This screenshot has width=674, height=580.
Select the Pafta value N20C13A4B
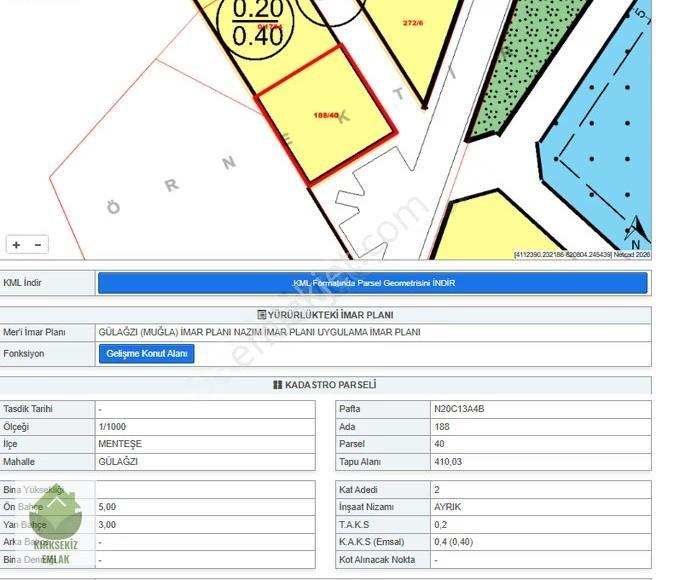(459, 409)
